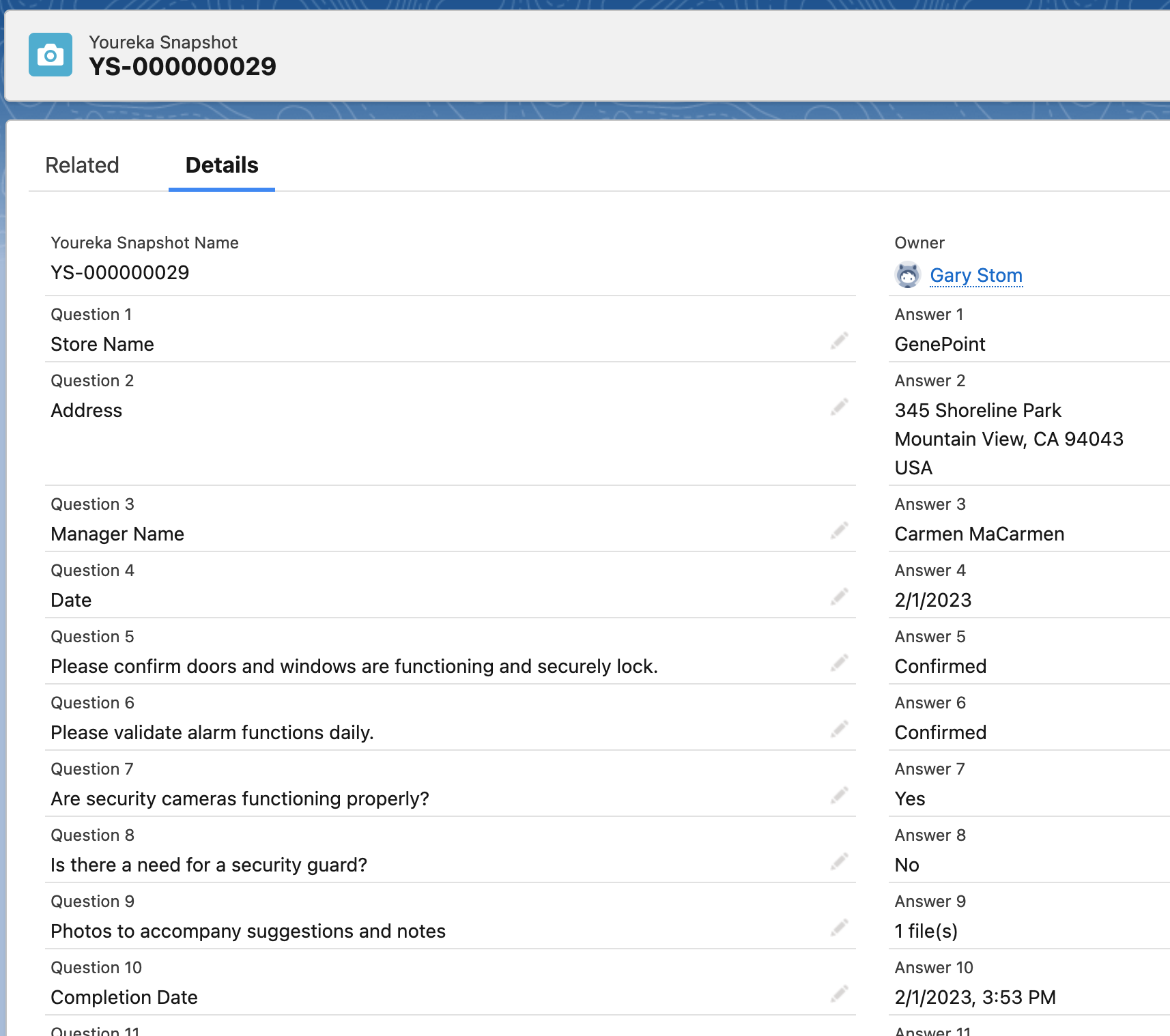Viewport: 1170px width, 1036px height.
Task: Click Answer 9 '1 file(s)' value
Action: [x=926, y=932]
